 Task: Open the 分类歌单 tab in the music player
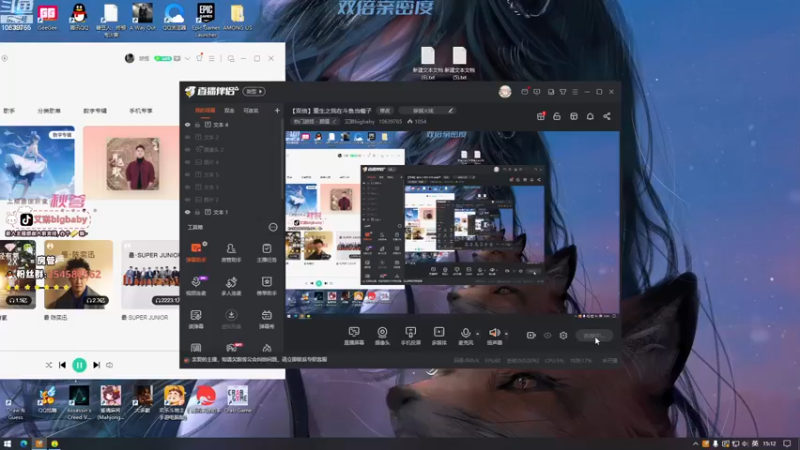click(x=49, y=111)
